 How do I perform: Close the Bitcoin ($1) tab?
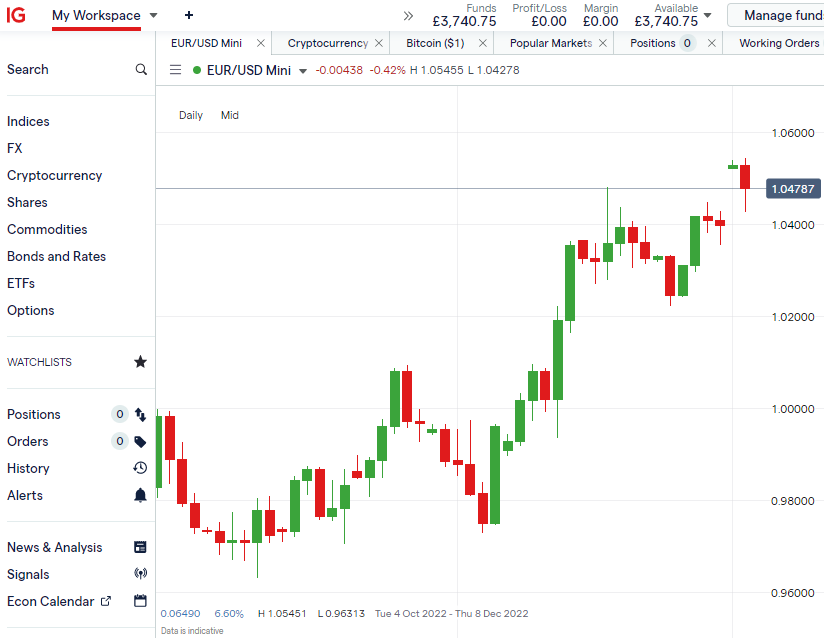point(482,43)
